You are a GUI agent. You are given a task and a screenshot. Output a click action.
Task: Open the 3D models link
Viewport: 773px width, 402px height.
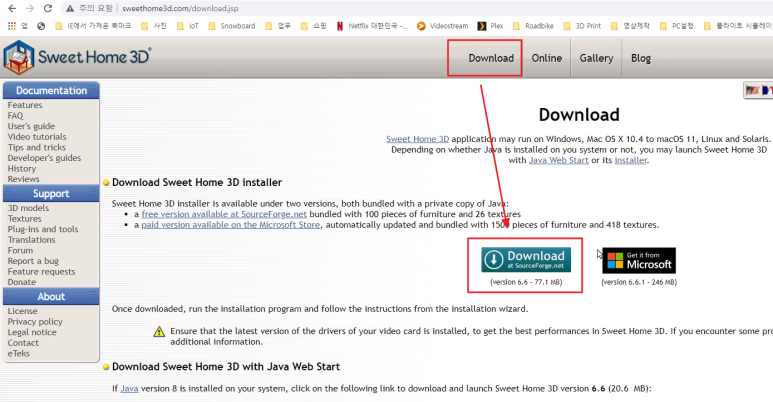pos(28,208)
